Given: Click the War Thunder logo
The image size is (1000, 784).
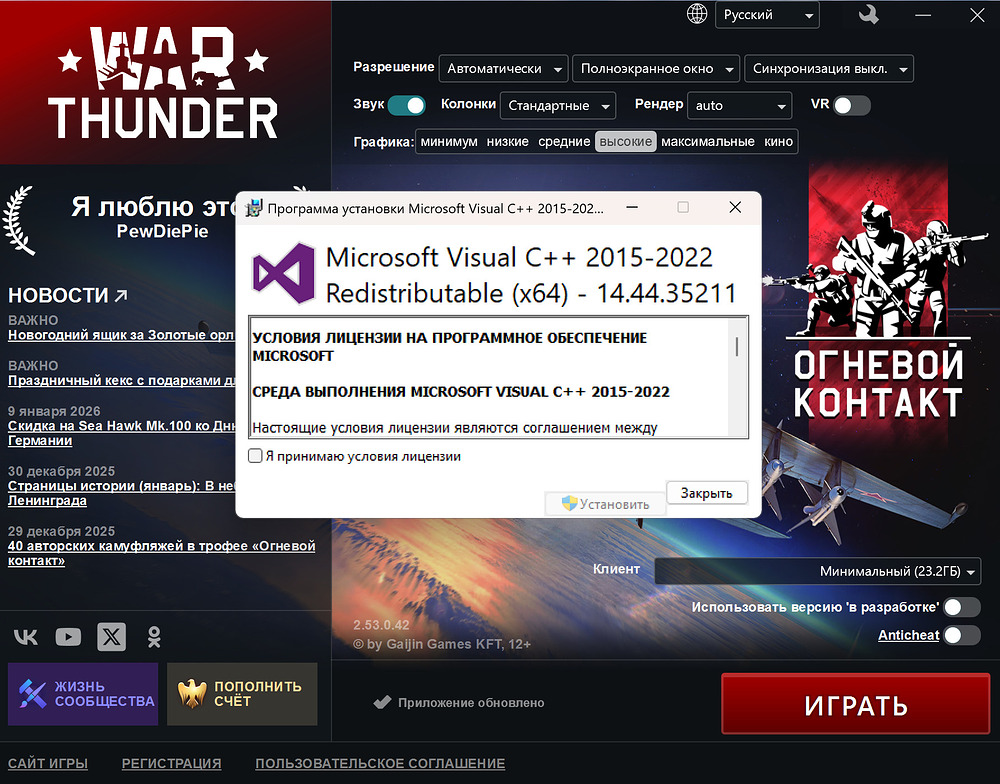Looking at the screenshot, I should tap(165, 85).
